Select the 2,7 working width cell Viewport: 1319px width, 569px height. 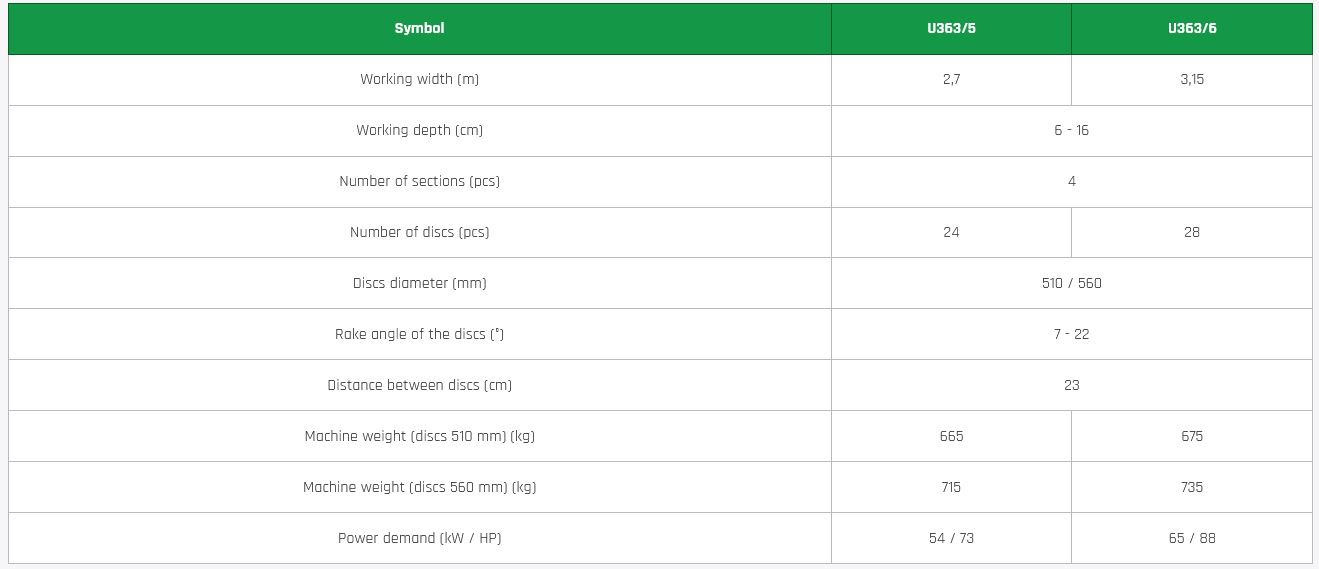(x=951, y=79)
